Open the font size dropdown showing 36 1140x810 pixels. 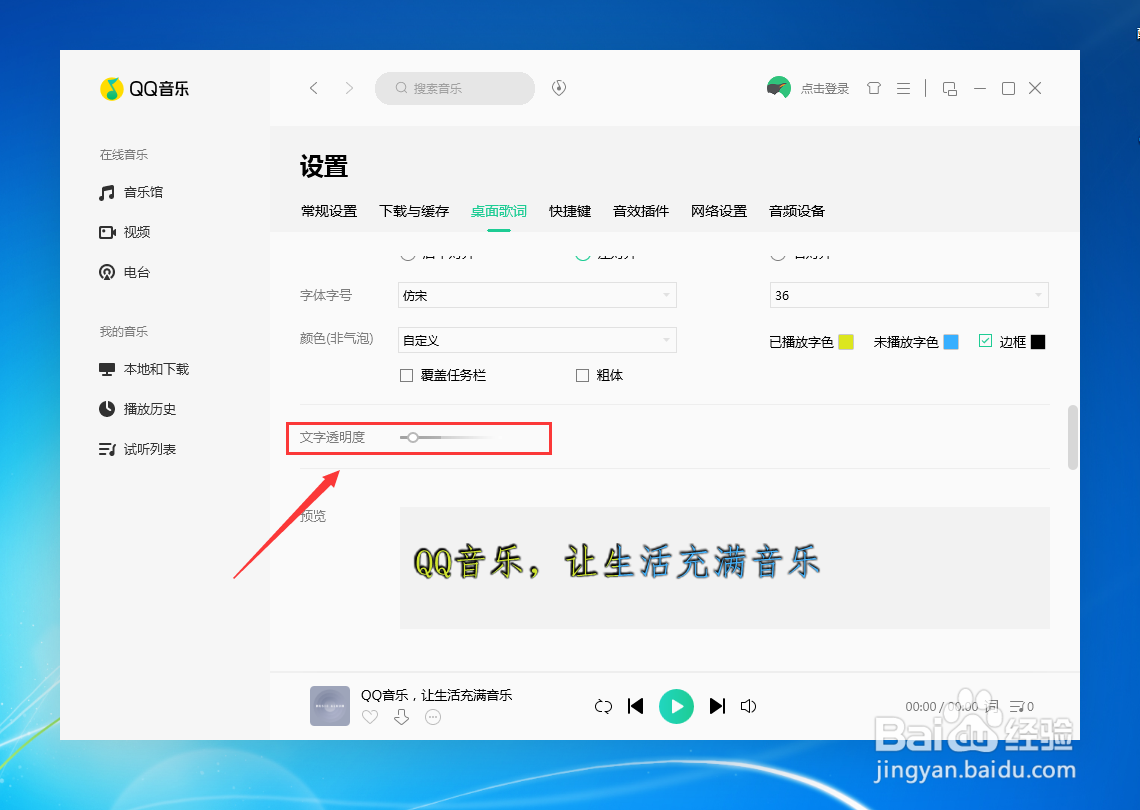tap(908, 295)
